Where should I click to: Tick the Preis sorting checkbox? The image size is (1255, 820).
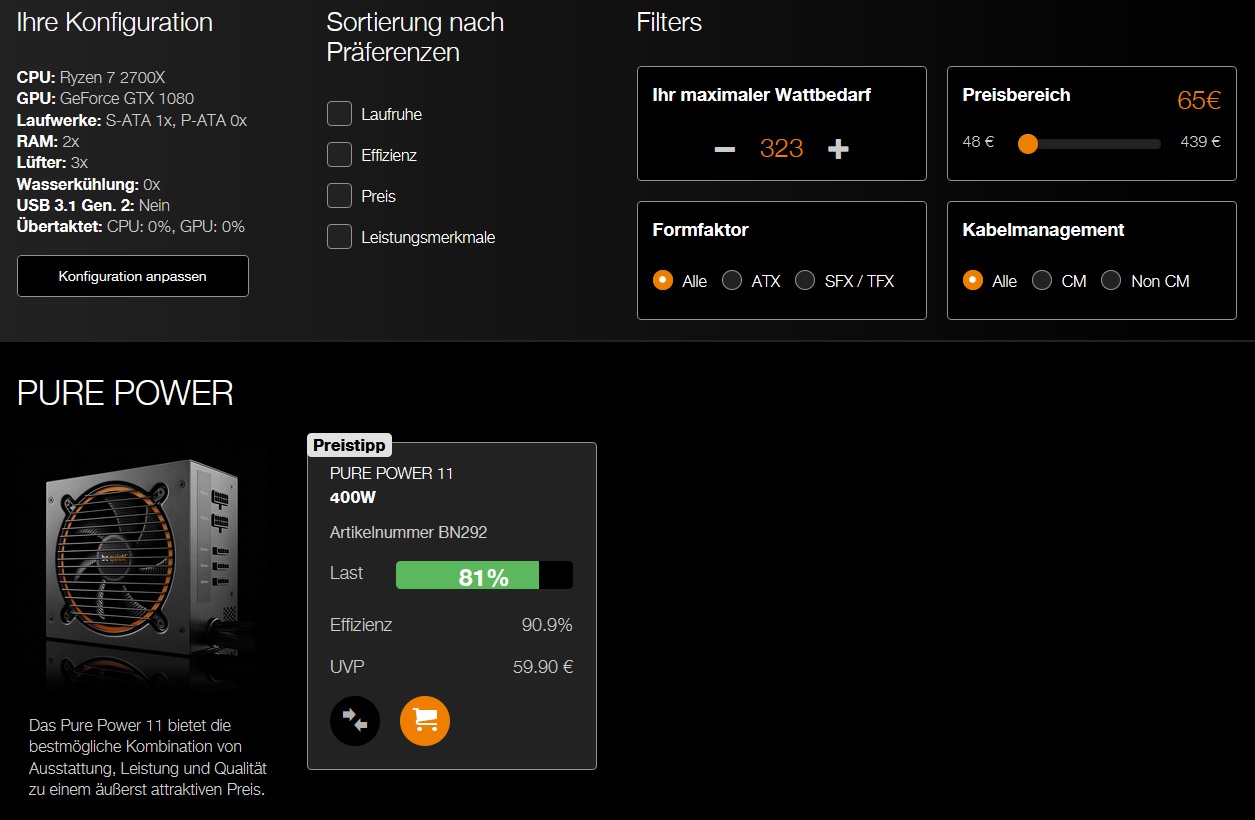click(340, 196)
